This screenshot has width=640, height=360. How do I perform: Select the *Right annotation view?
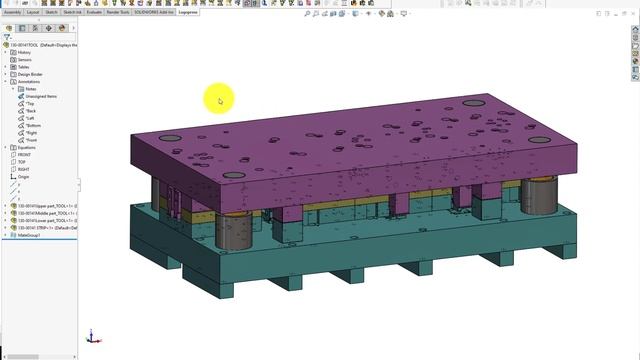pos(28,133)
